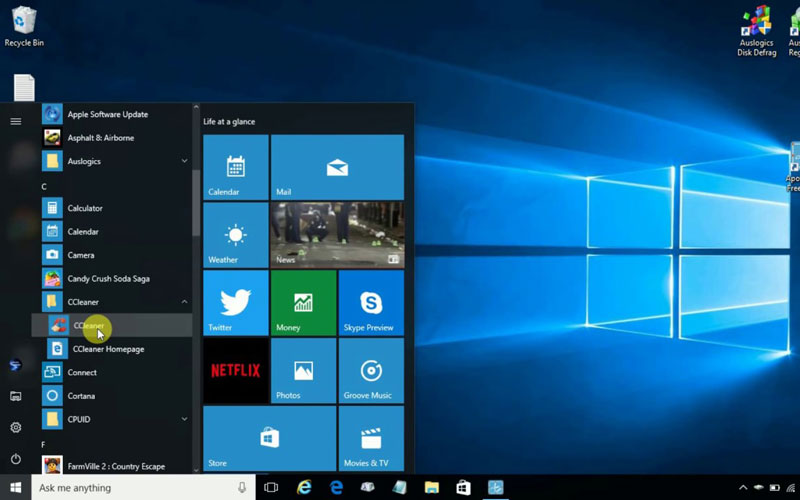This screenshot has height=500, width=800.
Task: Expand the CPUID folder
Action: pos(184,419)
